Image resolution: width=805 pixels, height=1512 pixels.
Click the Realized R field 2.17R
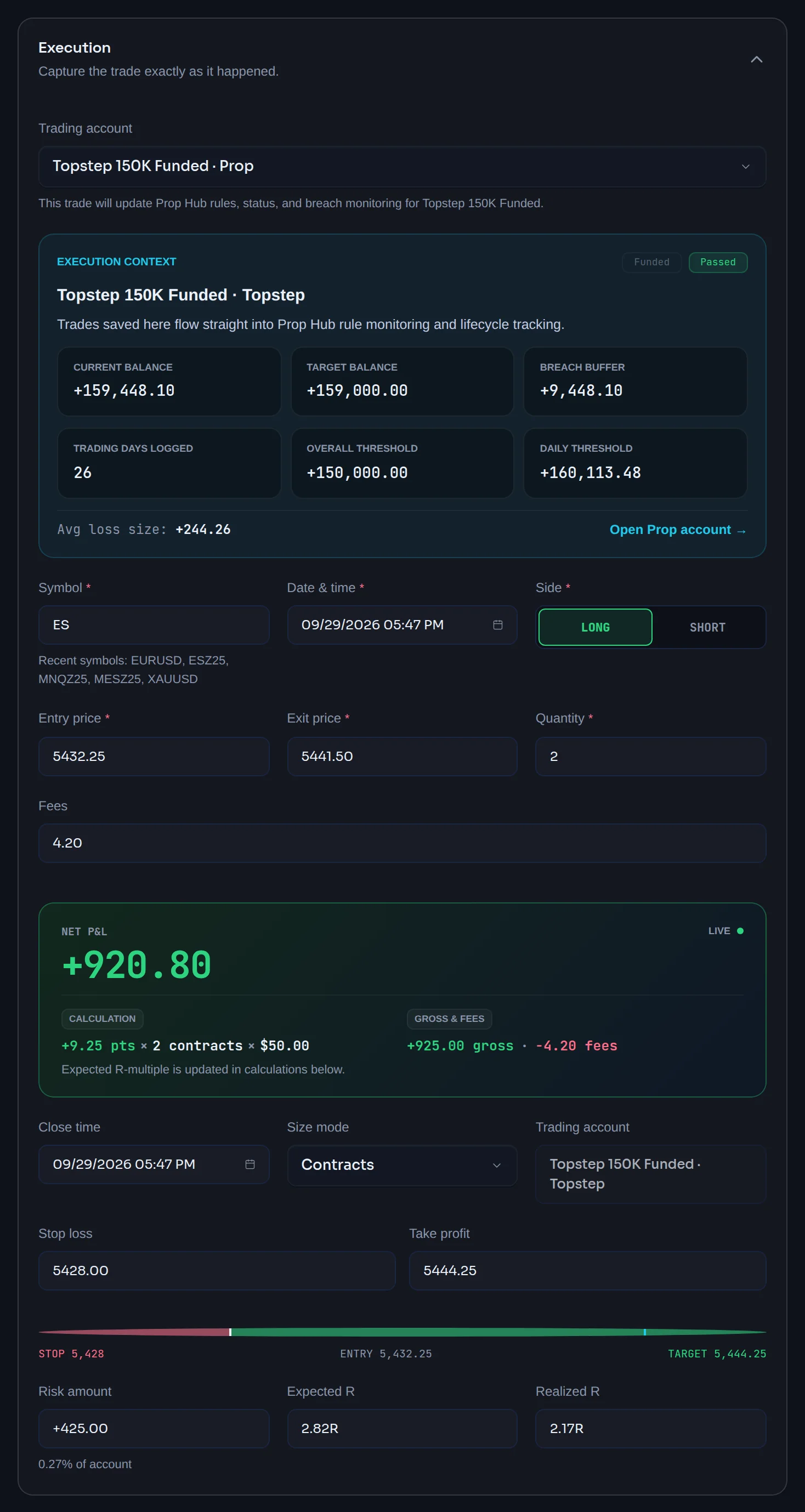click(650, 1428)
